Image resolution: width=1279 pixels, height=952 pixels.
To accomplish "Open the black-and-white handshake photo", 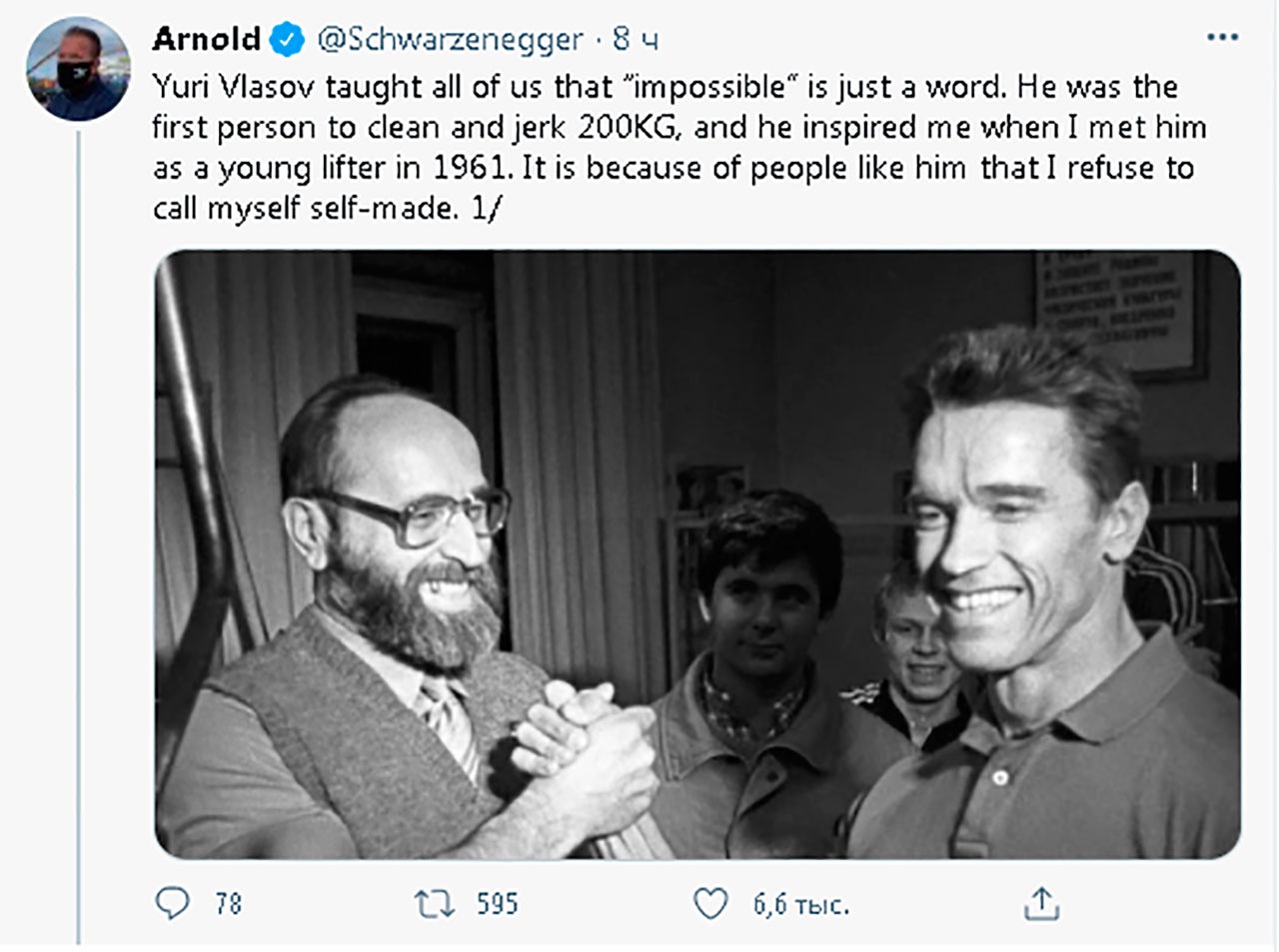I will (696, 553).
